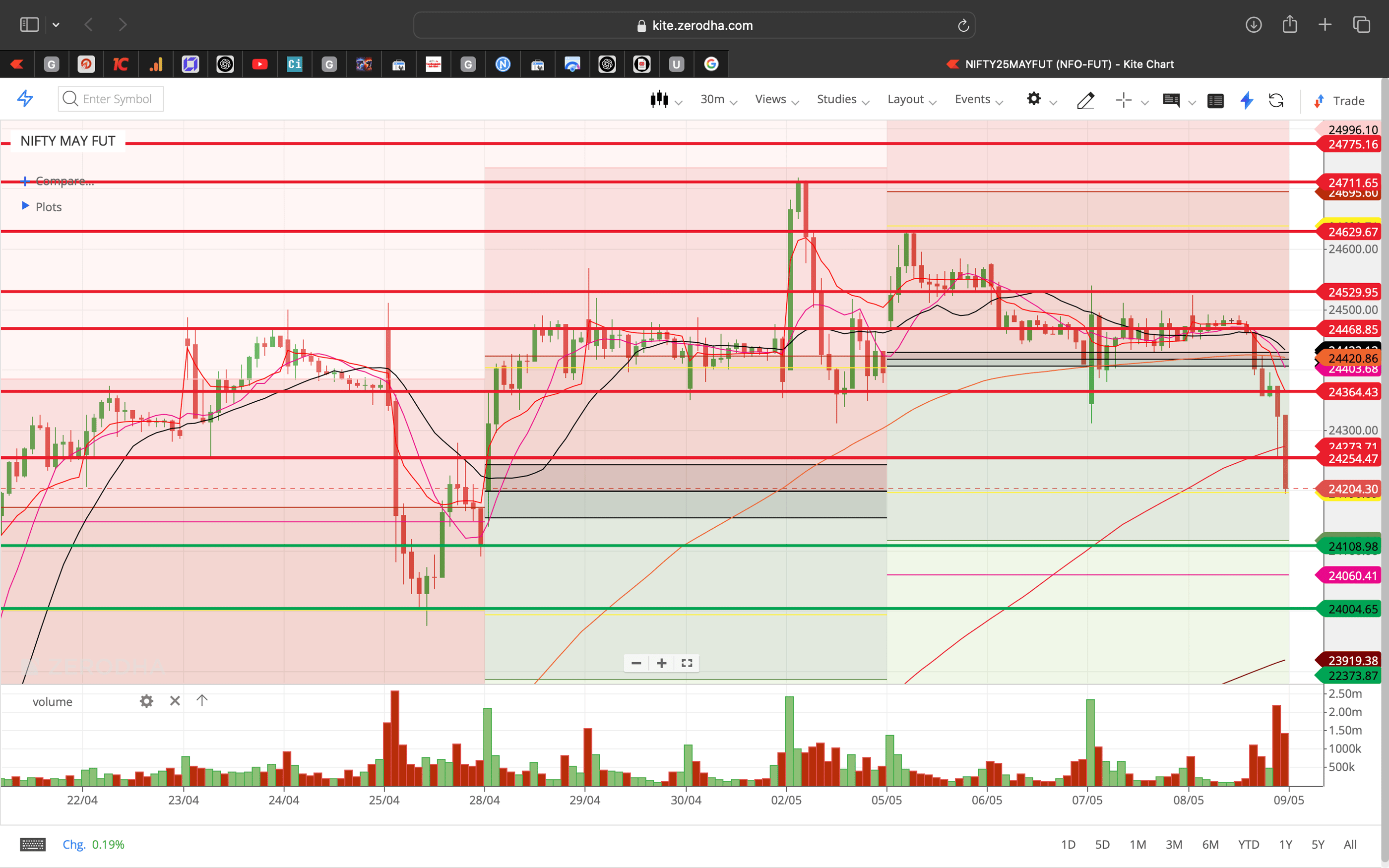Collapse the volume pane upward arrow
The height and width of the screenshot is (868, 1389).
pyautogui.click(x=201, y=700)
